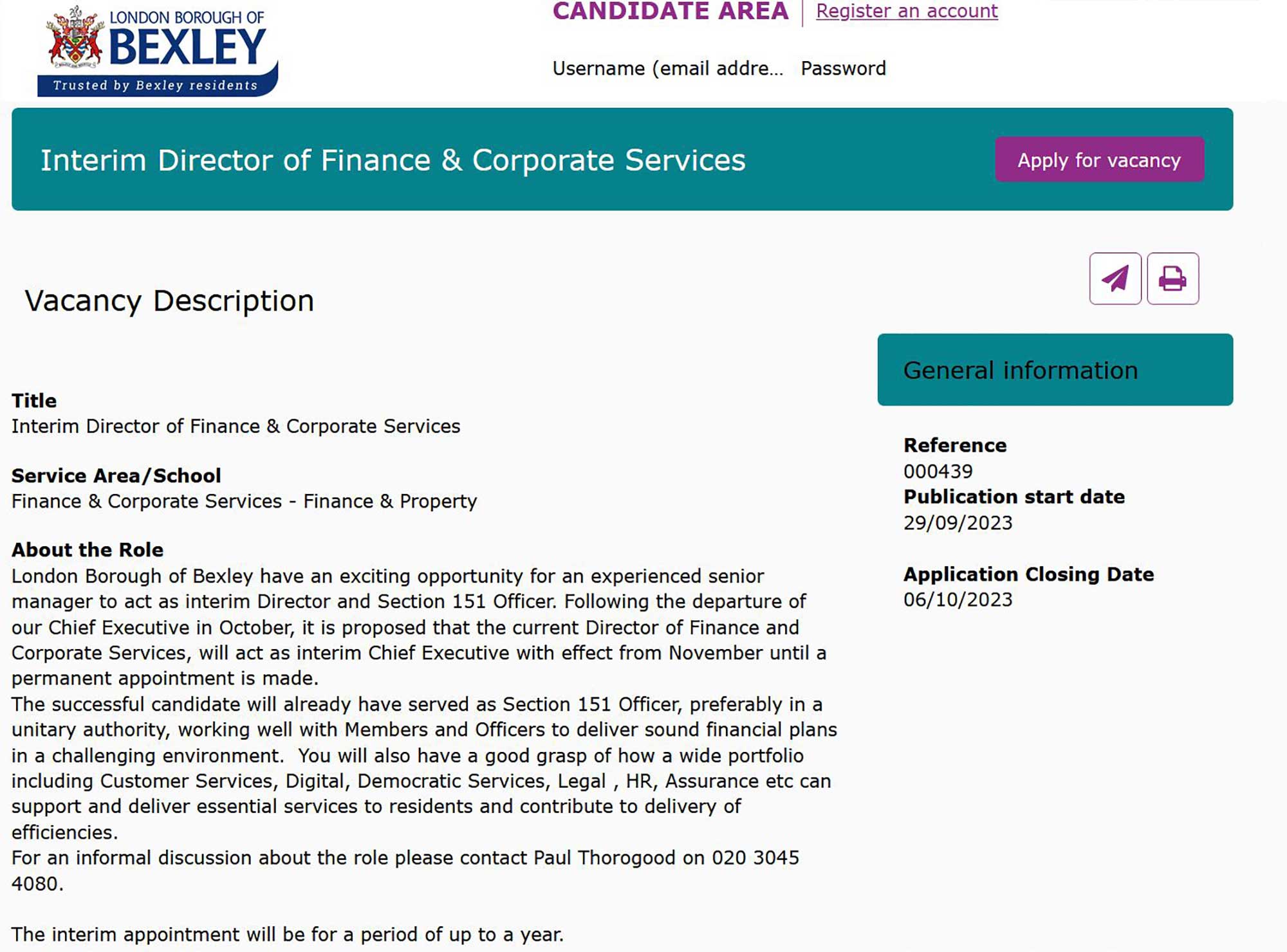The image size is (1287, 952).
Task: Click the Bexley coat of arms crest
Action: click(74, 39)
